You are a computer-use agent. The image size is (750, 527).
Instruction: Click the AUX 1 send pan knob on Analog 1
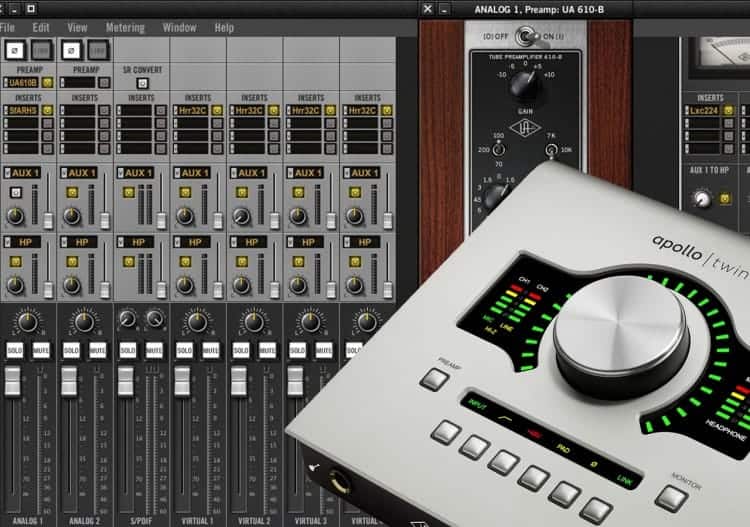[15, 216]
